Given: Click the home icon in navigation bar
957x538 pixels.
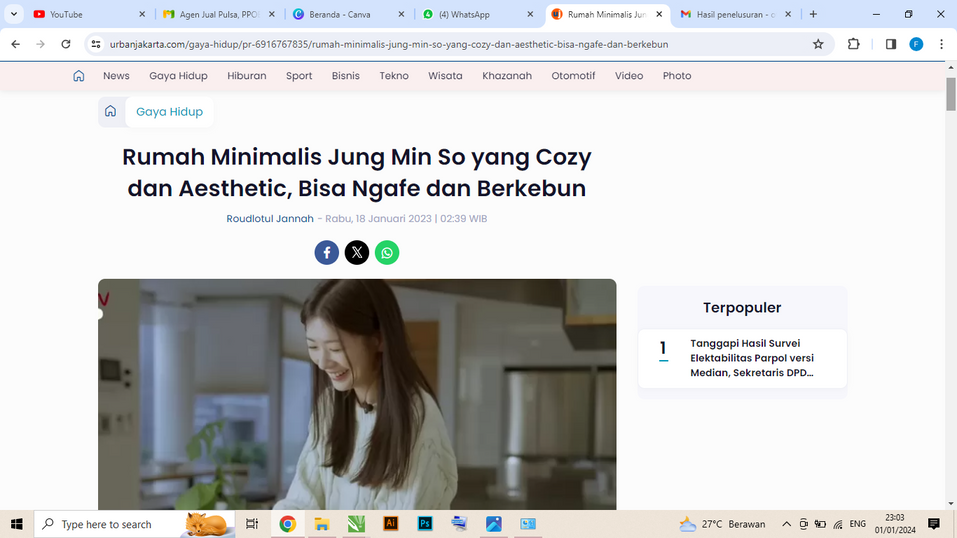Looking at the screenshot, I should point(79,76).
